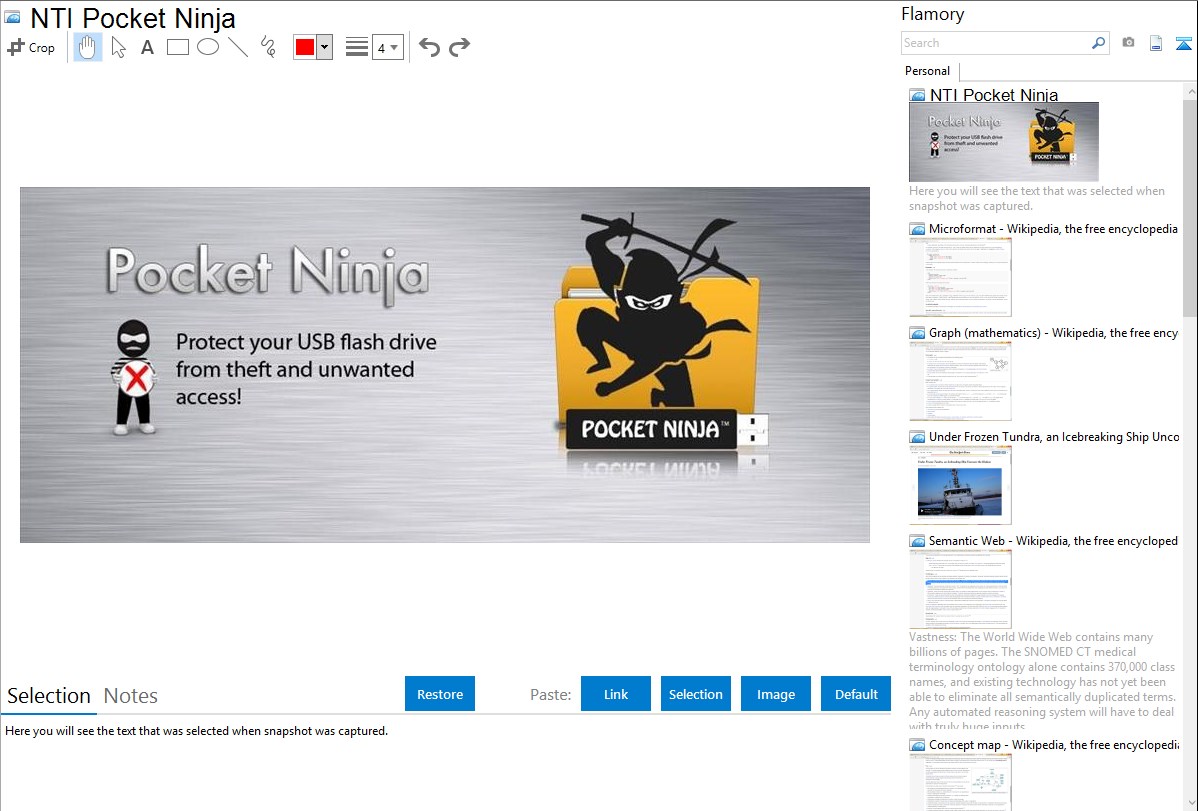
Task: Select the freehand scribble tool
Action: (x=267, y=47)
